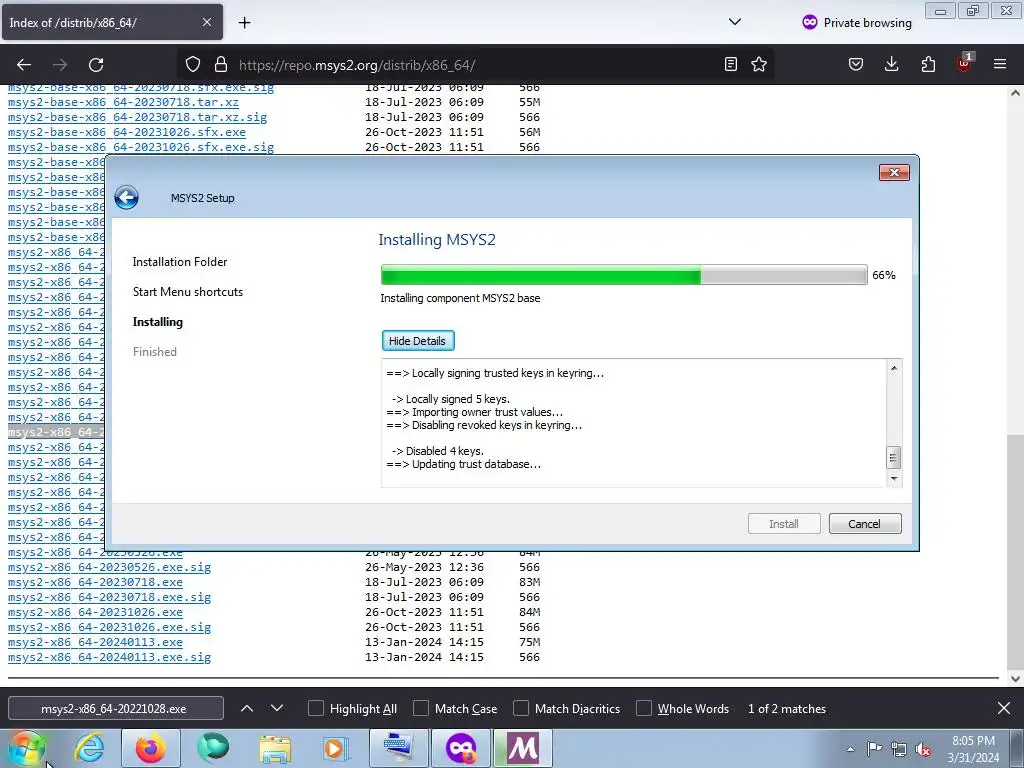Screen dimensions: 1024x768
Task: Open Firefox from the taskbar
Action: click(151, 748)
